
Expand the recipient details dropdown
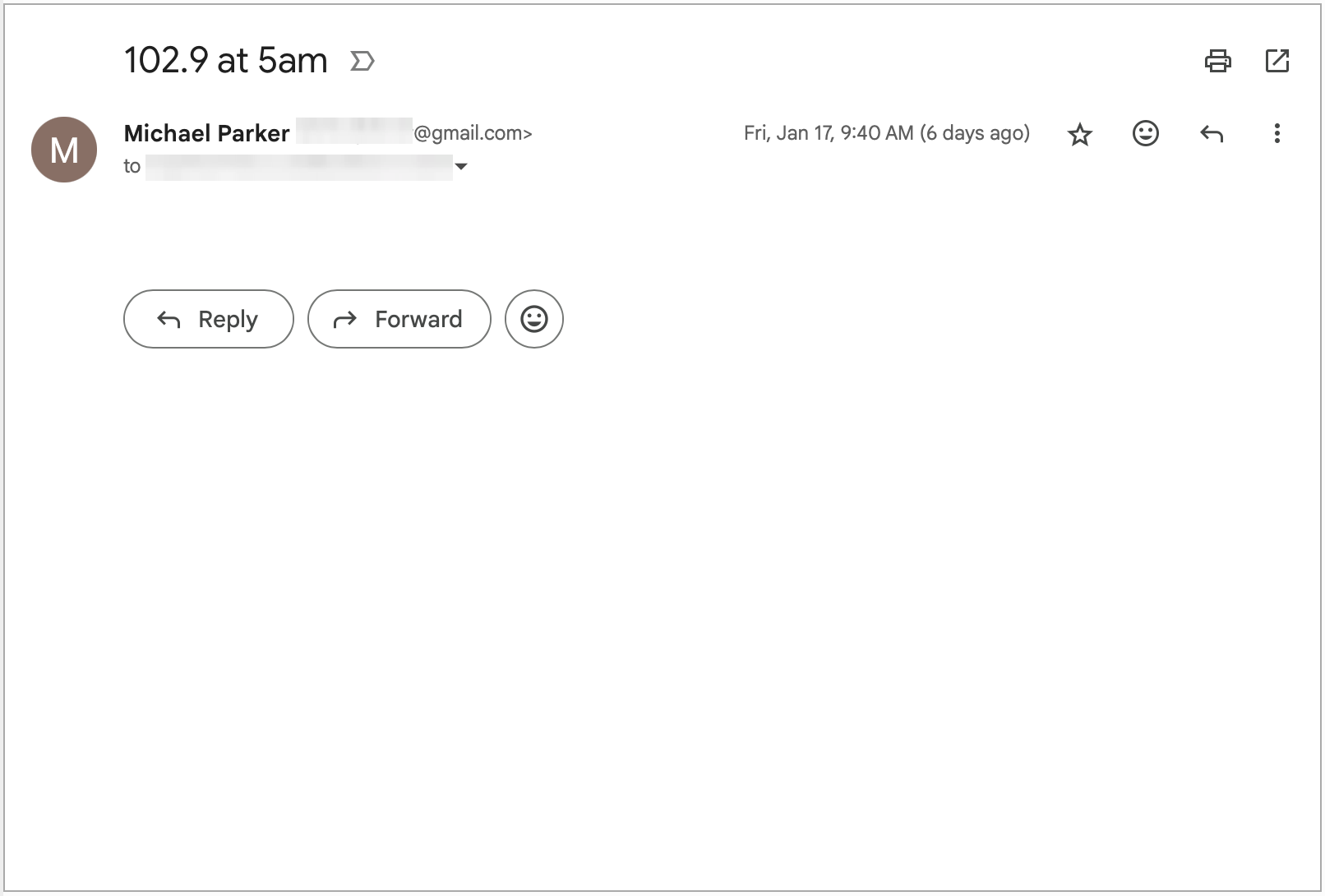(x=463, y=167)
